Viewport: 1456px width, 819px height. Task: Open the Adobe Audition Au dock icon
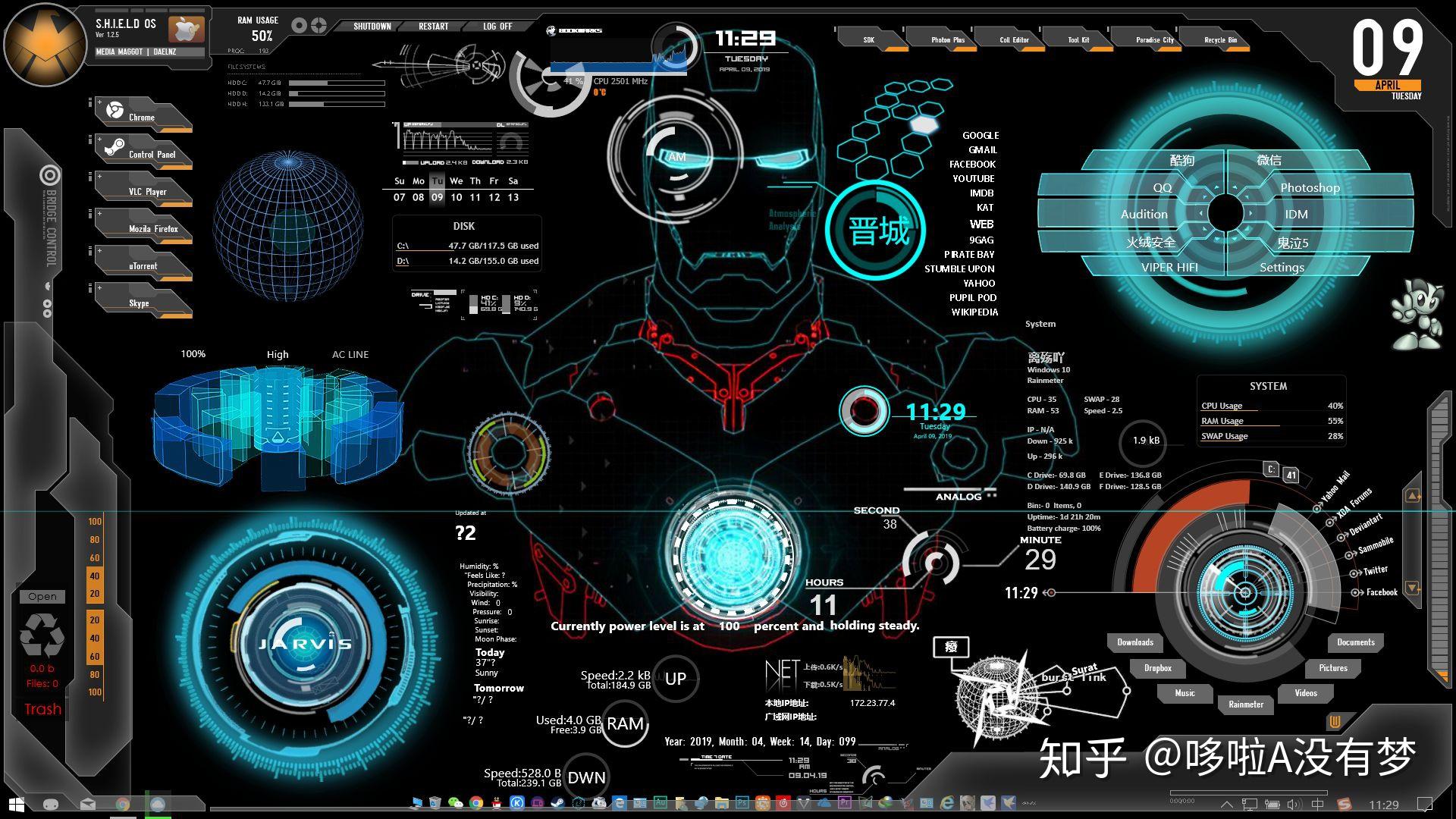[661, 802]
